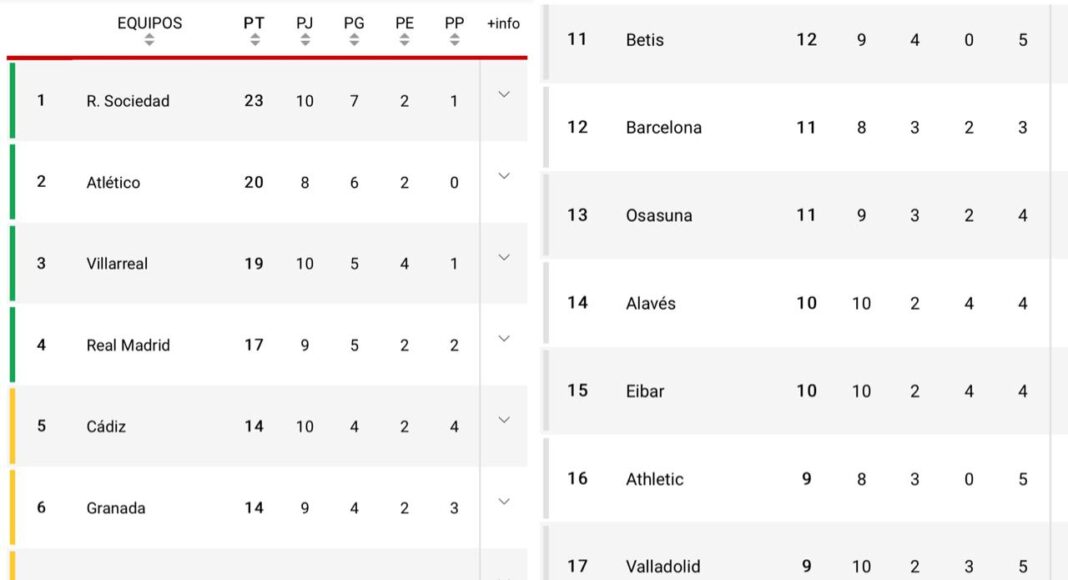Expand Atlético row info chevron
Viewport: 1068px width, 580px height.
(x=504, y=176)
